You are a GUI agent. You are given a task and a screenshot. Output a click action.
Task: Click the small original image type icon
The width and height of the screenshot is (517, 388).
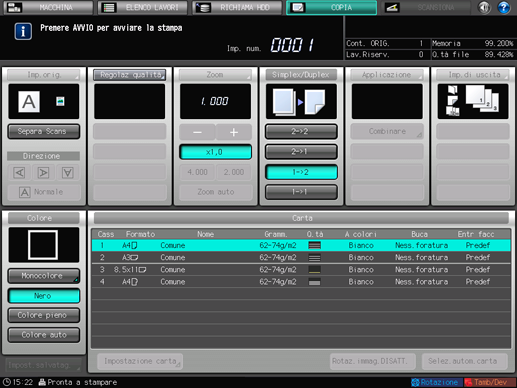click(x=60, y=101)
